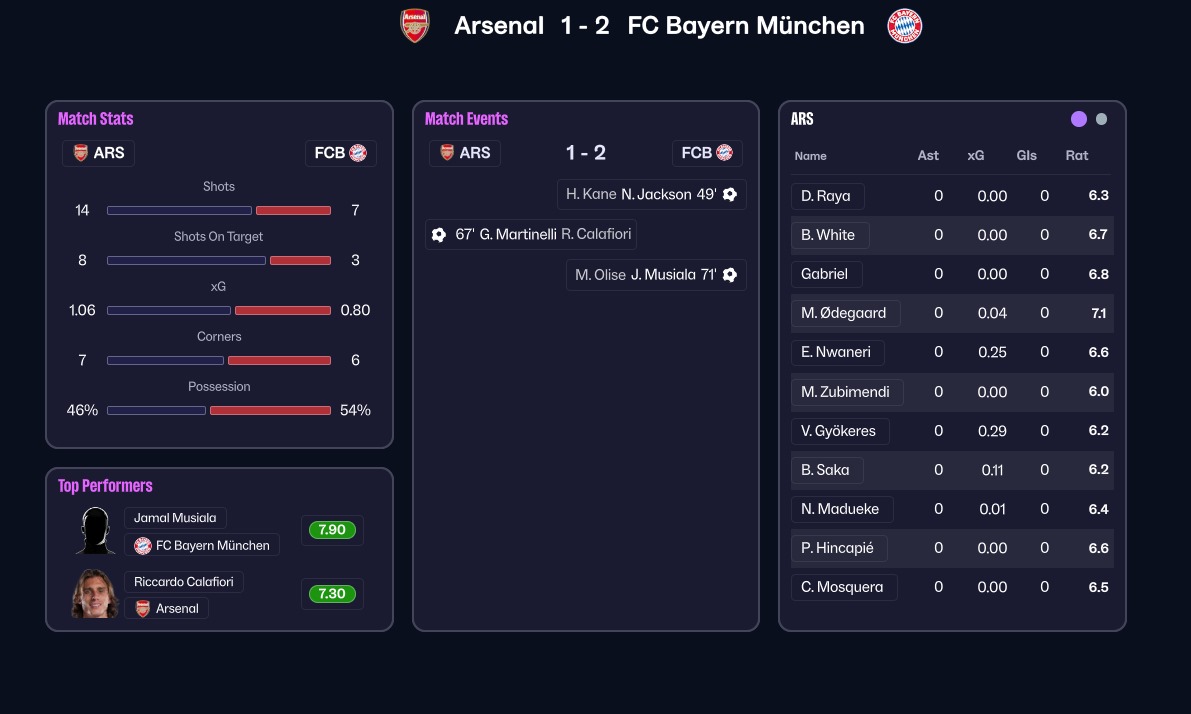Click the goal icon beside G. Martinelli 67'
The height and width of the screenshot is (714, 1191).
click(x=439, y=235)
